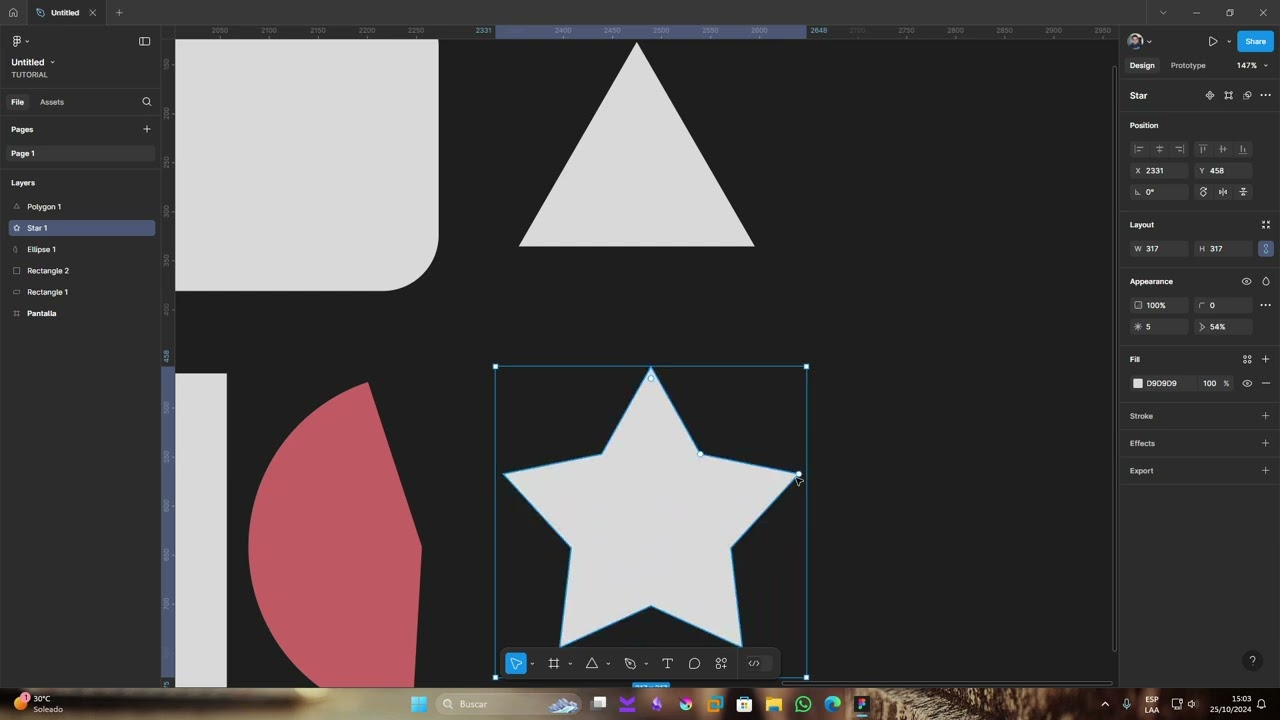
Task: Create component from Star selection
Action: pyautogui.click(x=1210, y=96)
